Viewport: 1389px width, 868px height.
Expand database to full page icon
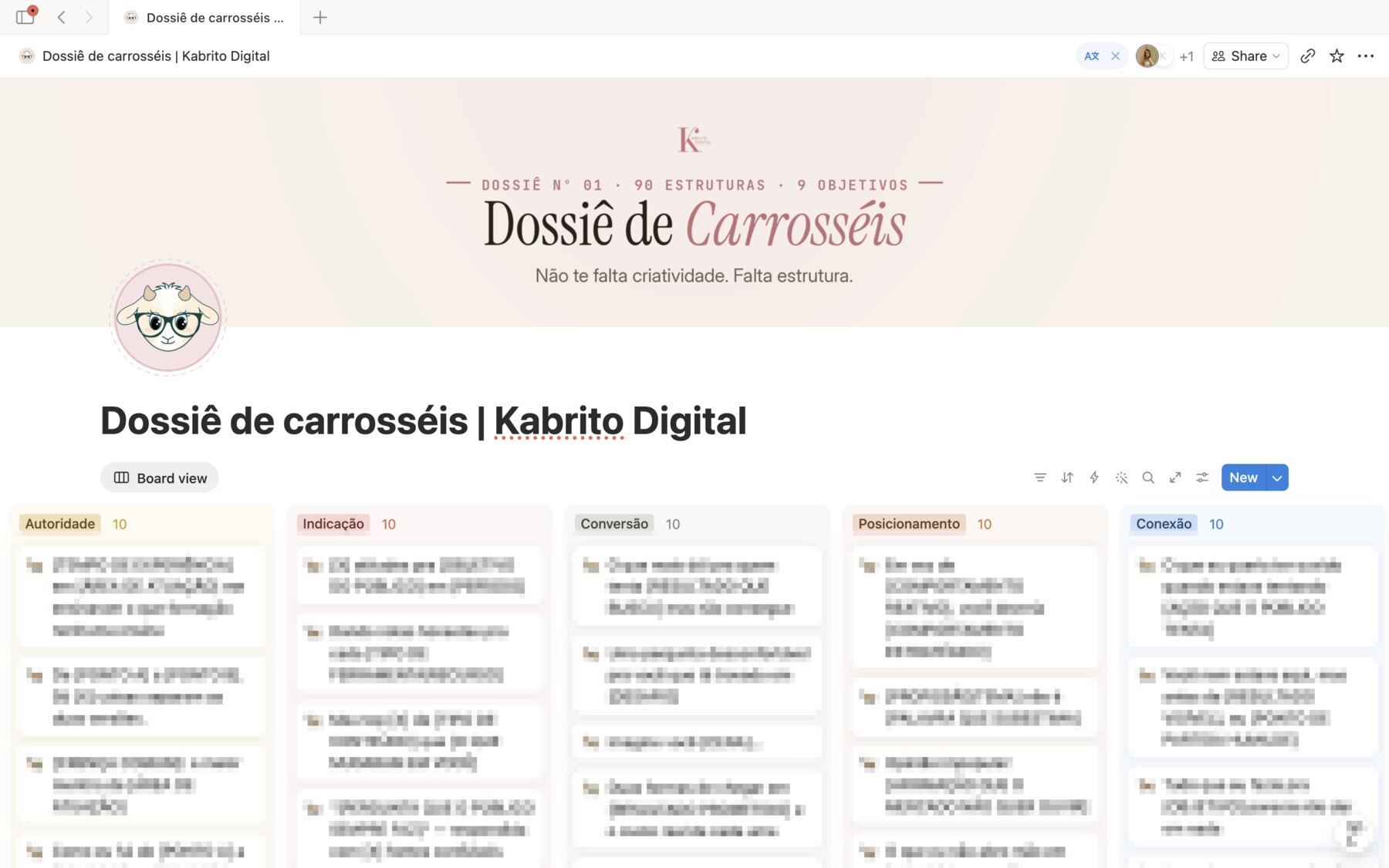tap(1175, 478)
